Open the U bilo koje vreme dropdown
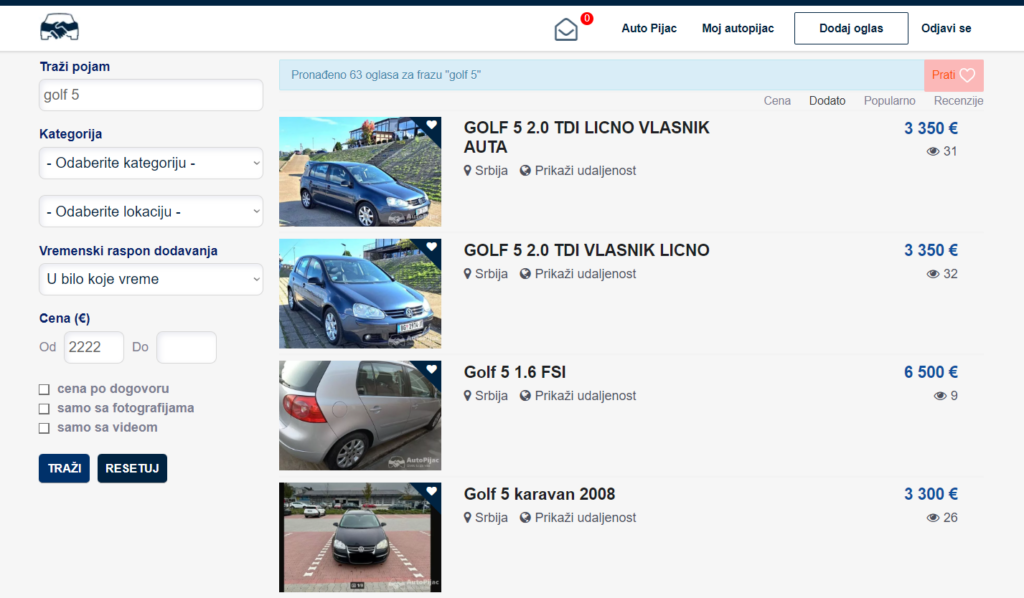This screenshot has height=598, width=1024. 151,279
